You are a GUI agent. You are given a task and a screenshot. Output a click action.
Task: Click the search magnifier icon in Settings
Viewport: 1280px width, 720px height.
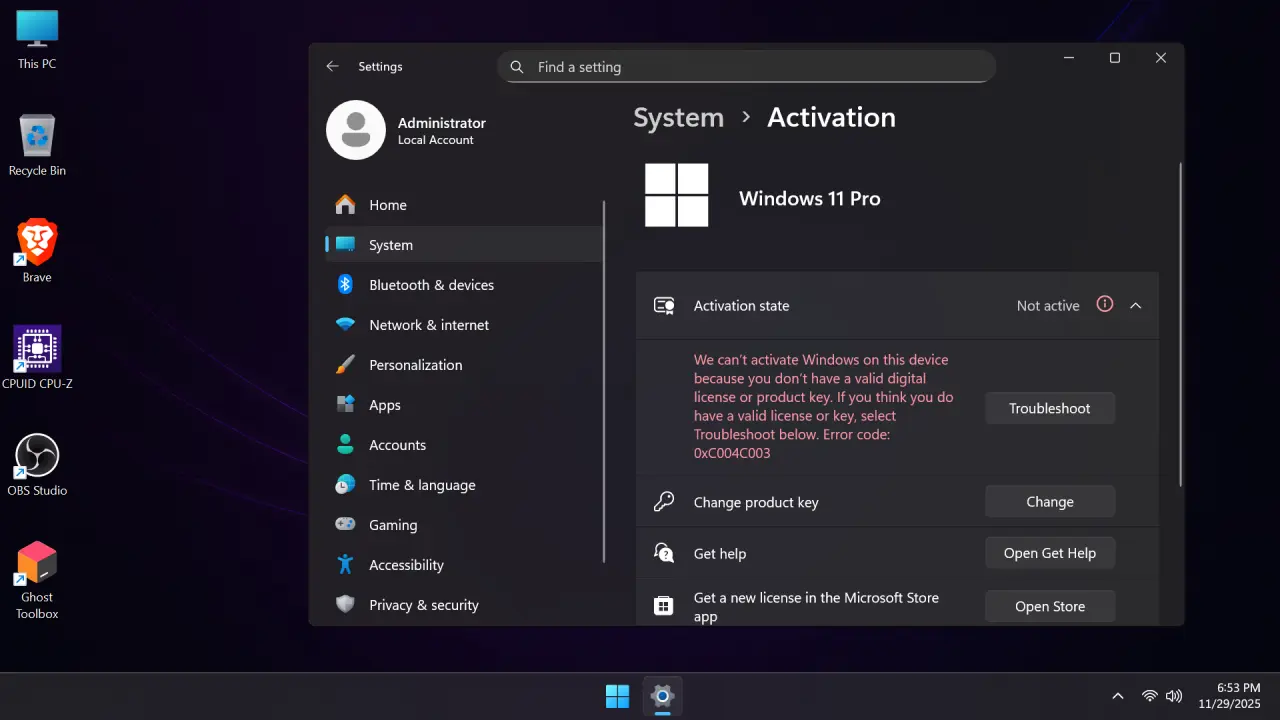[517, 67]
